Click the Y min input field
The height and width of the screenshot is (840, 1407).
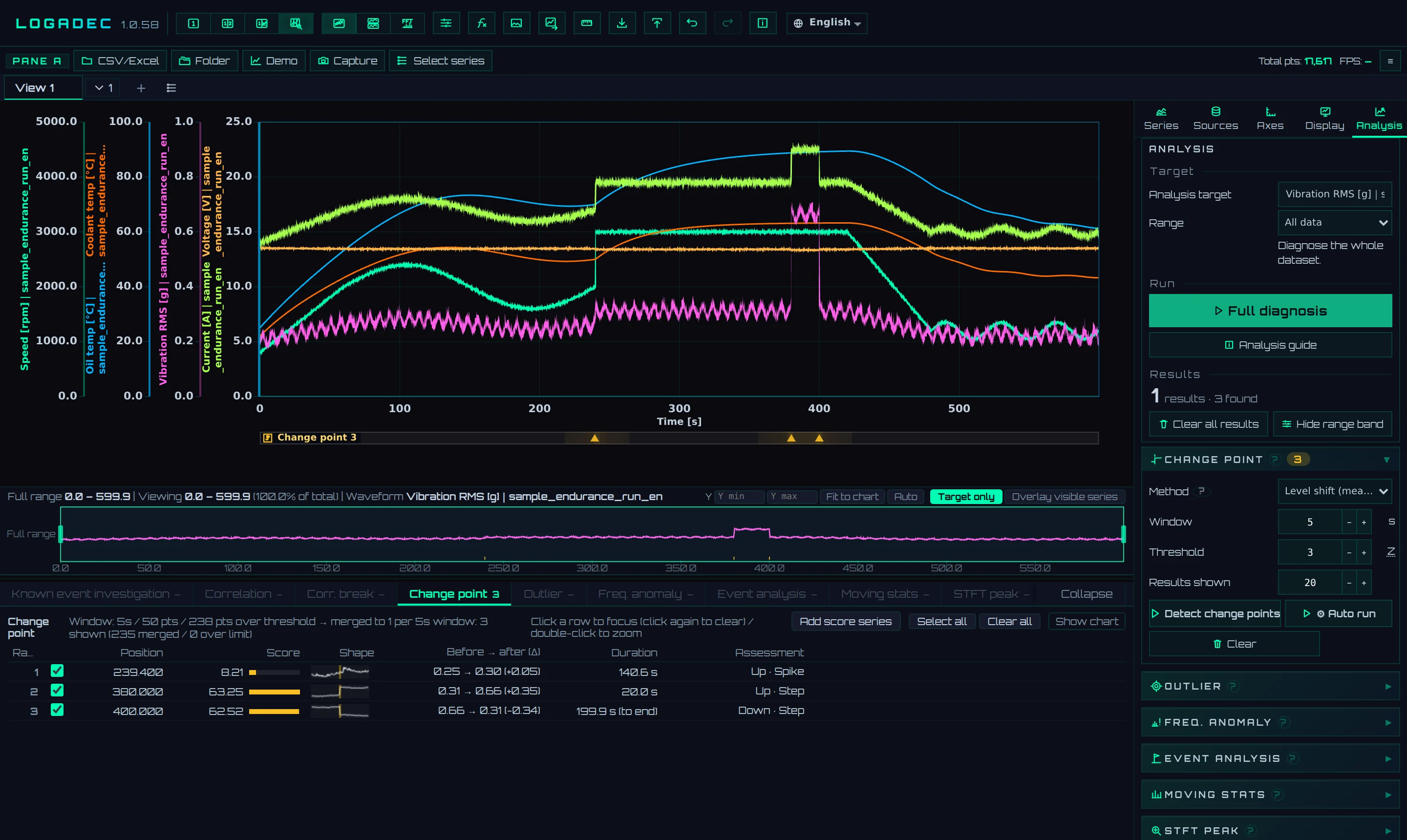coord(739,496)
